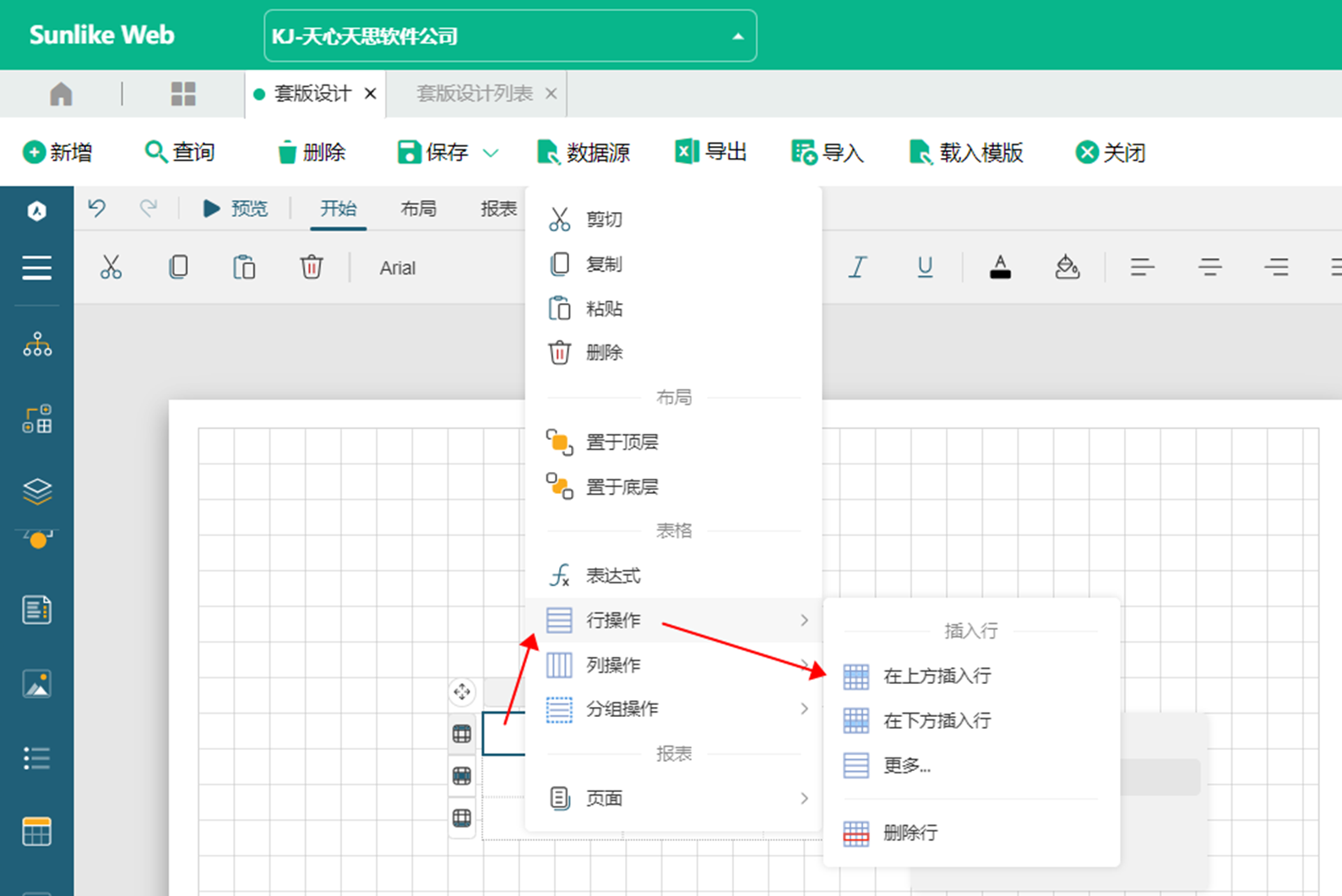
Task: Open the home icon tab
Action: (61, 94)
